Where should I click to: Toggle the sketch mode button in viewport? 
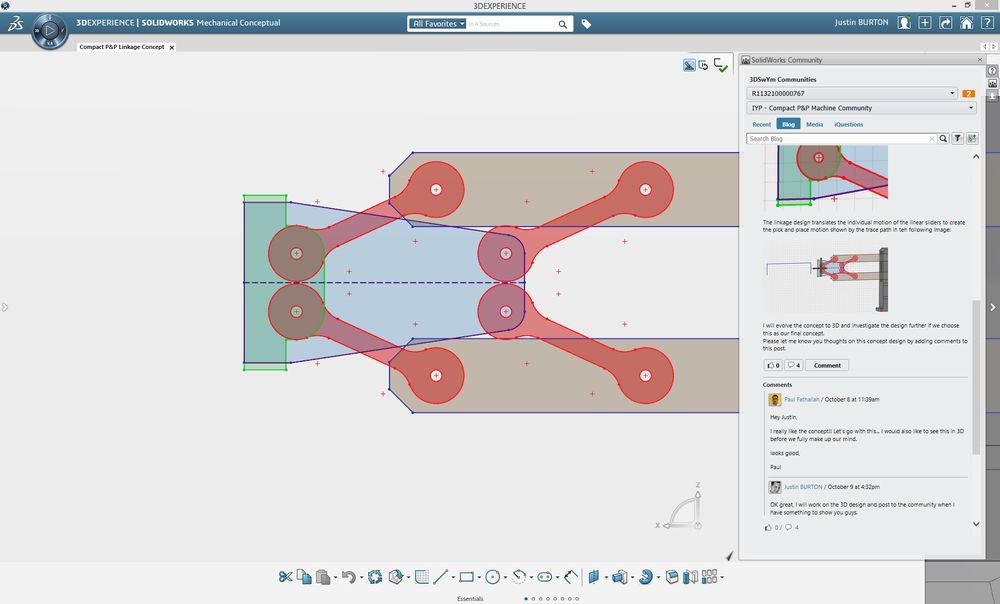(689, 65)
